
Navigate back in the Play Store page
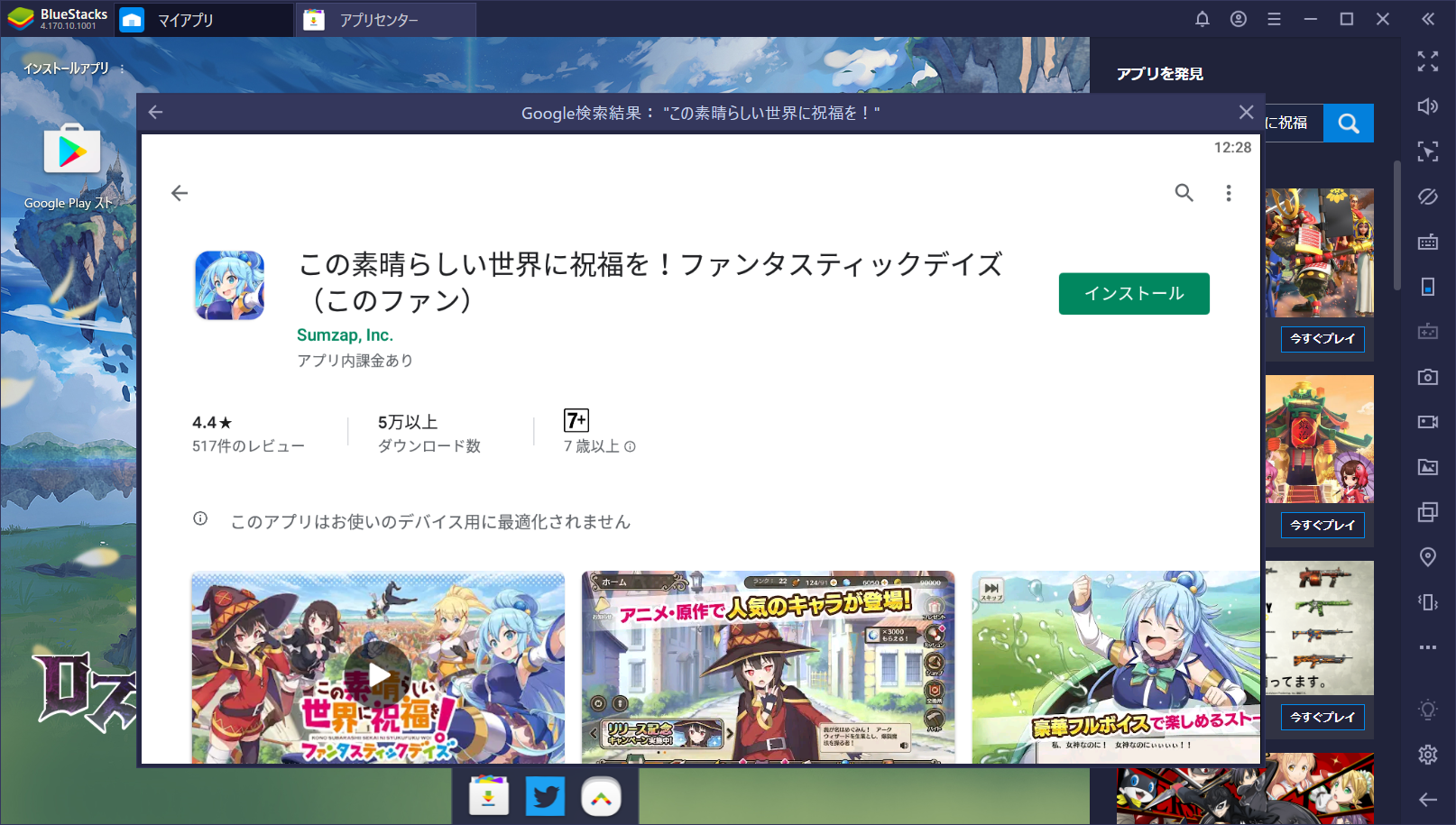click(x=180, y=193)
